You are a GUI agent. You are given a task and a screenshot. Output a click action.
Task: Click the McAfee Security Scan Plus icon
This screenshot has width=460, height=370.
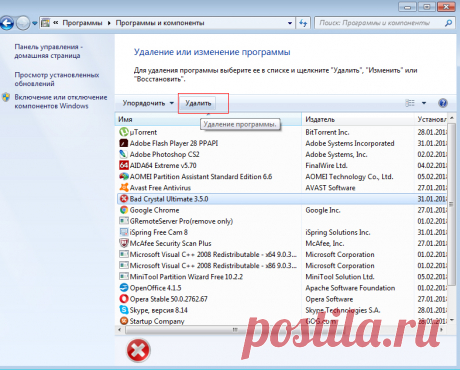click(x=124, y=243)
